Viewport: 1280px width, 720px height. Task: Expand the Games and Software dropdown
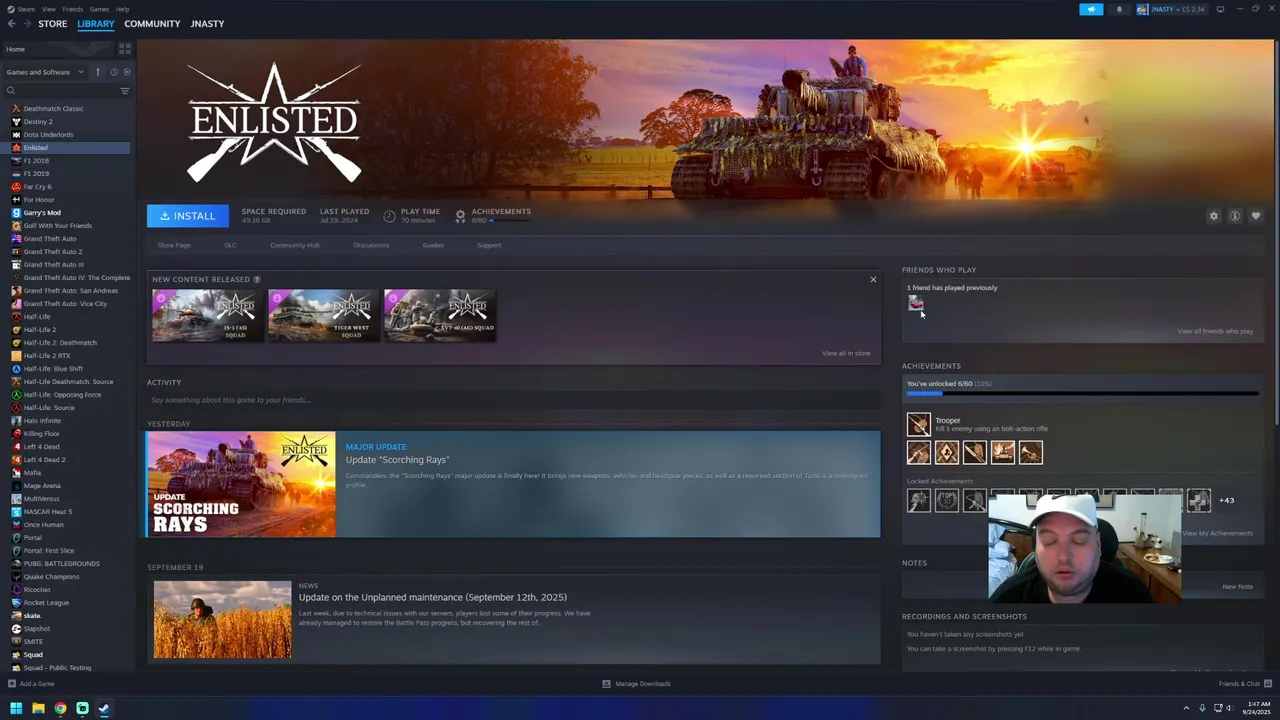coord(45,72)
